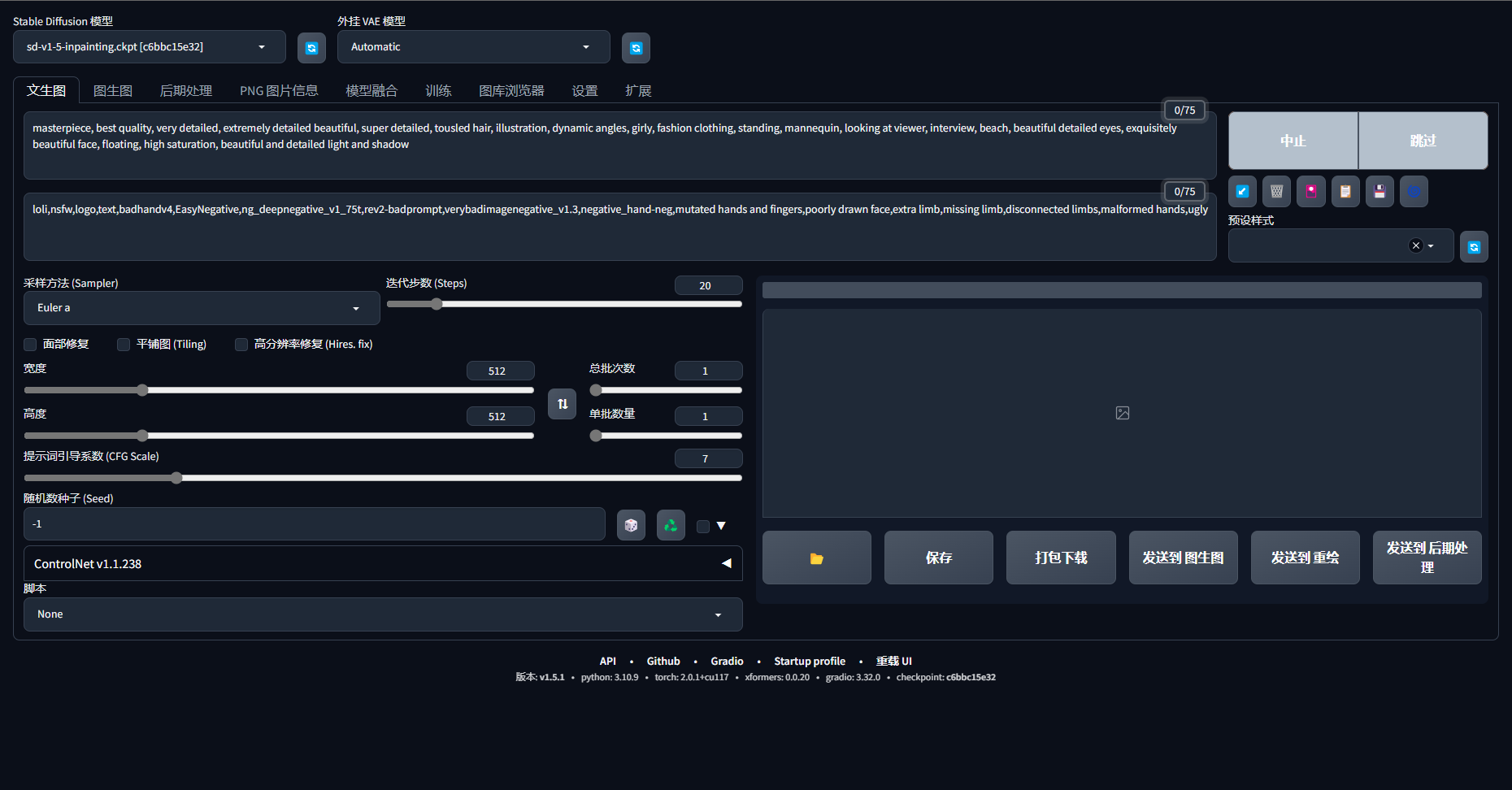Viewport: 1512px width, 790px height.
Task: Open the Euler a sampler dropdown
Action: pyautogui.click(x=202, y=308)
